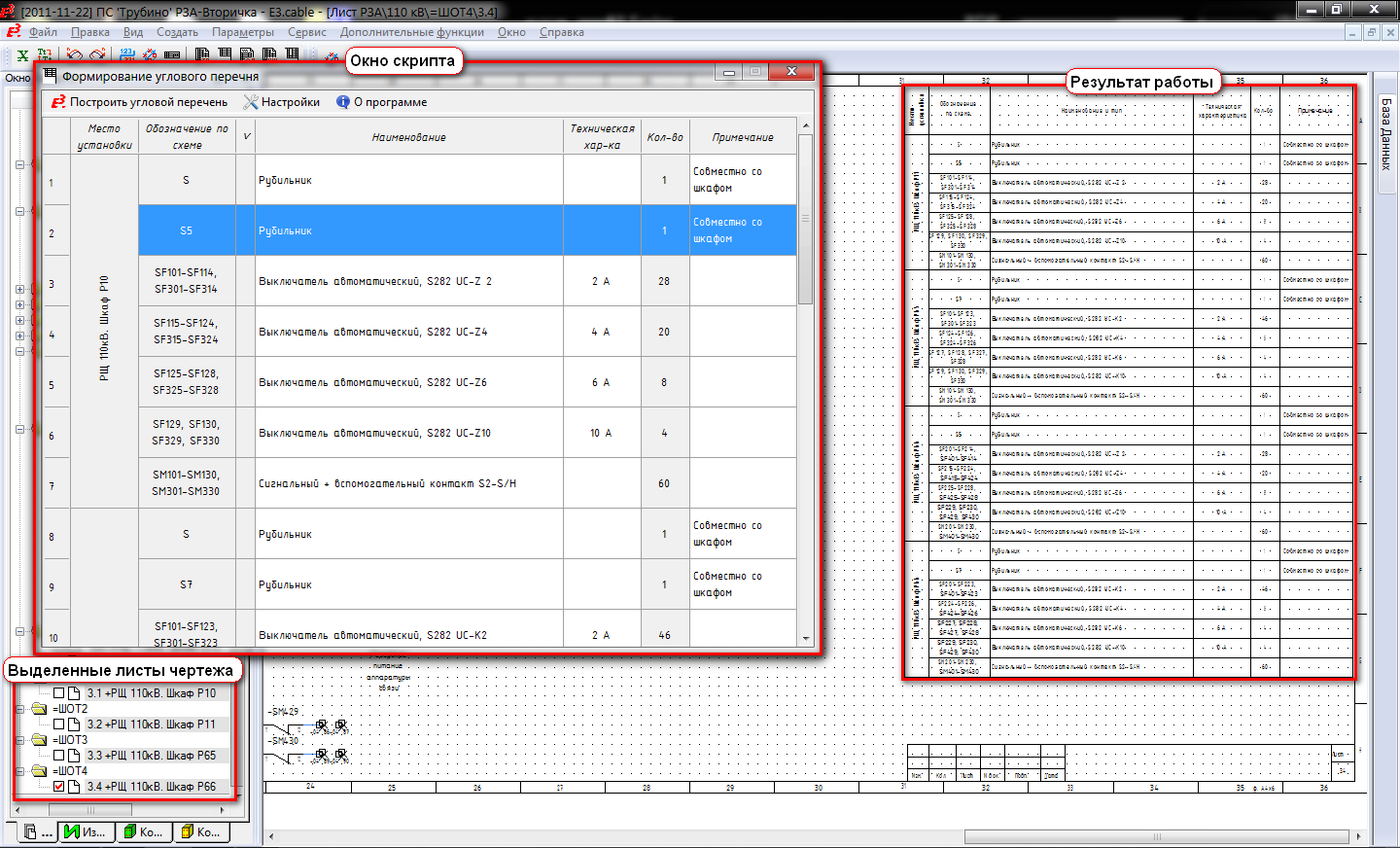Open the Сервис menu

pyautogui.click(x=306, y=32)
